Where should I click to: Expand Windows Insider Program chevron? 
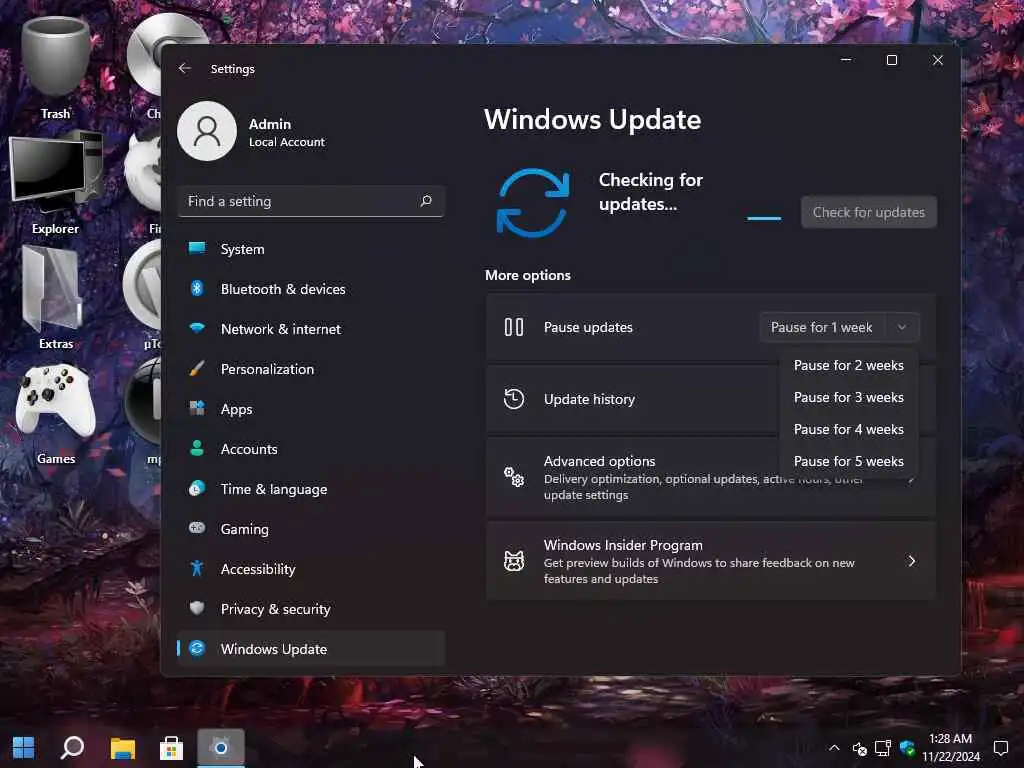pyautogui.click(x=912, y=561)
